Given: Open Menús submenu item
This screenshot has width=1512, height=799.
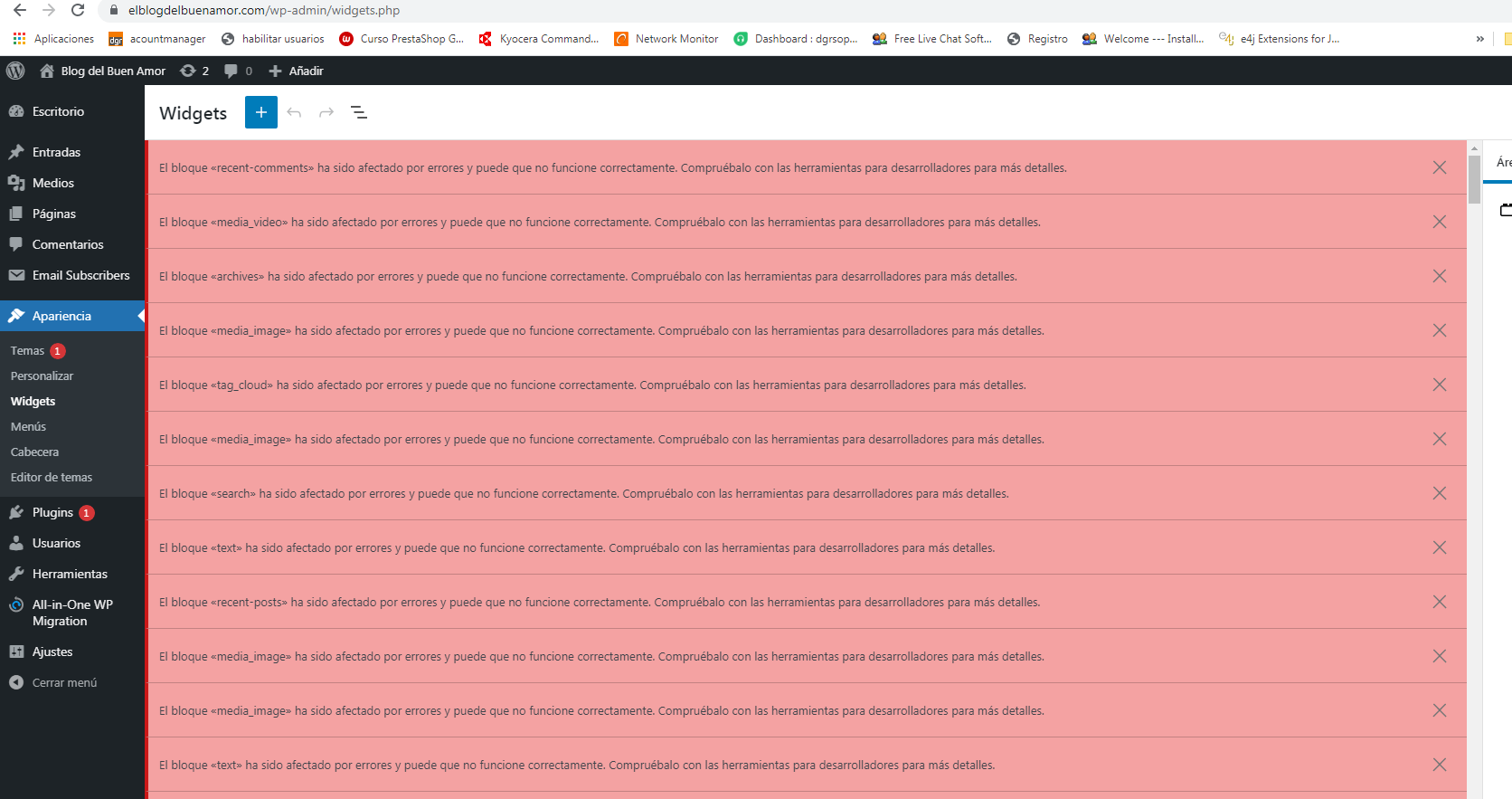Looking at the screenshot, I should [x=28, y=426].
